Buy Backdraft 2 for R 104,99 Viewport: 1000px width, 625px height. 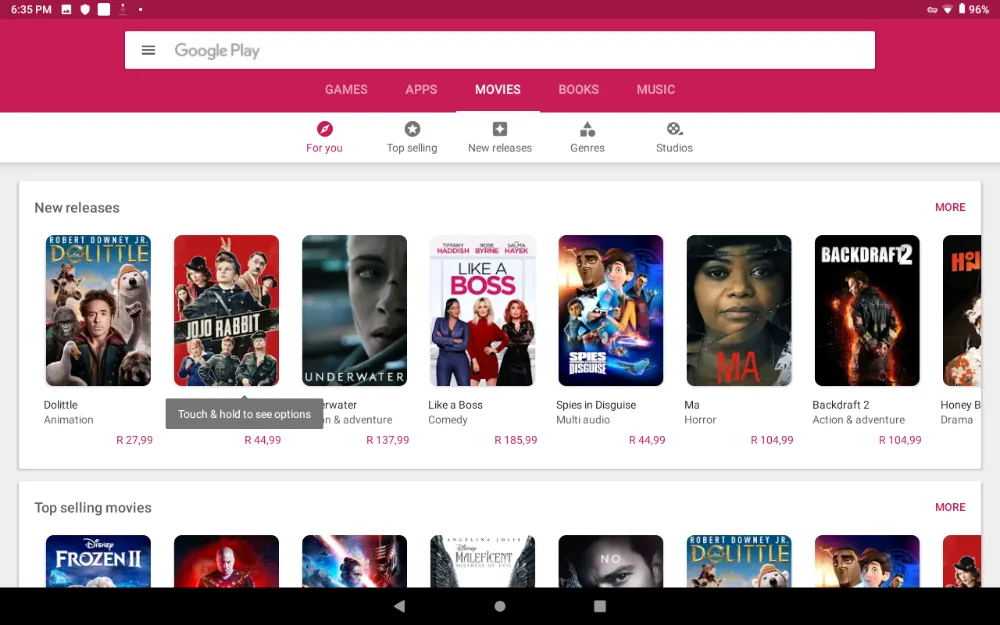click(x=899, y=439)
